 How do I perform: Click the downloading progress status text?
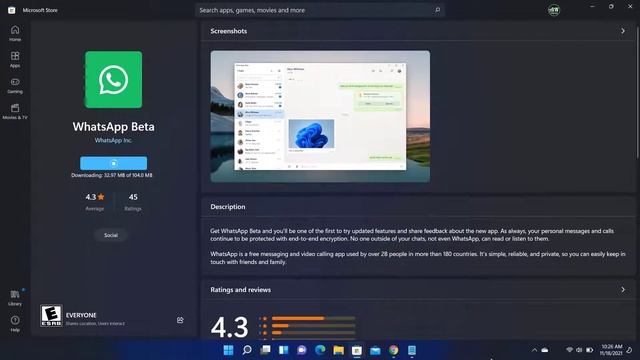[111, 175]
